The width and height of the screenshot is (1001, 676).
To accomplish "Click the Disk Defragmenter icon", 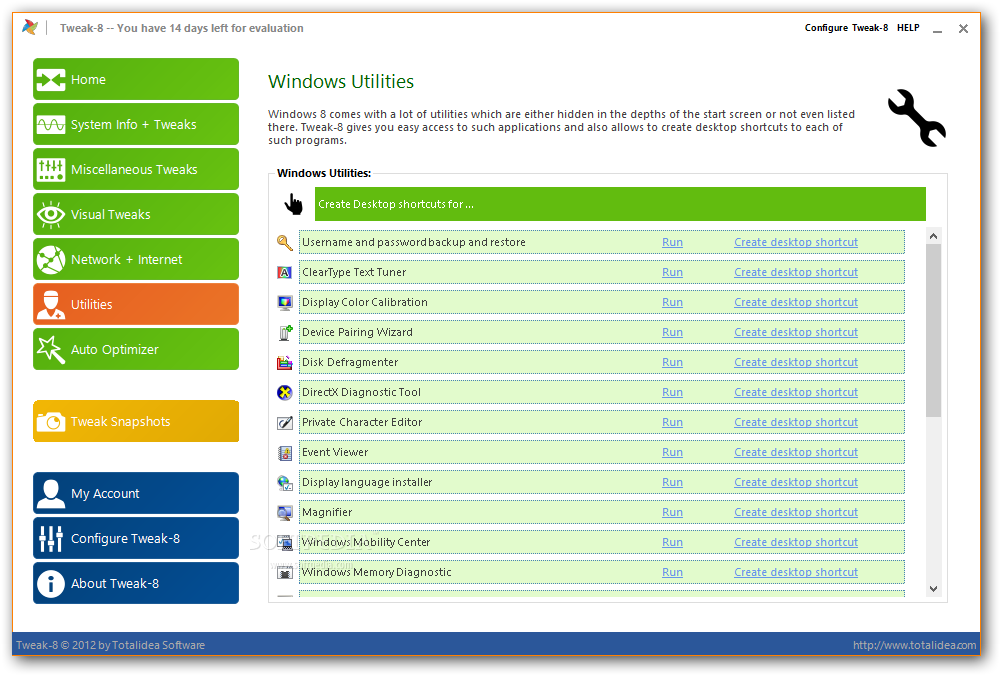I will pos(285,363).
